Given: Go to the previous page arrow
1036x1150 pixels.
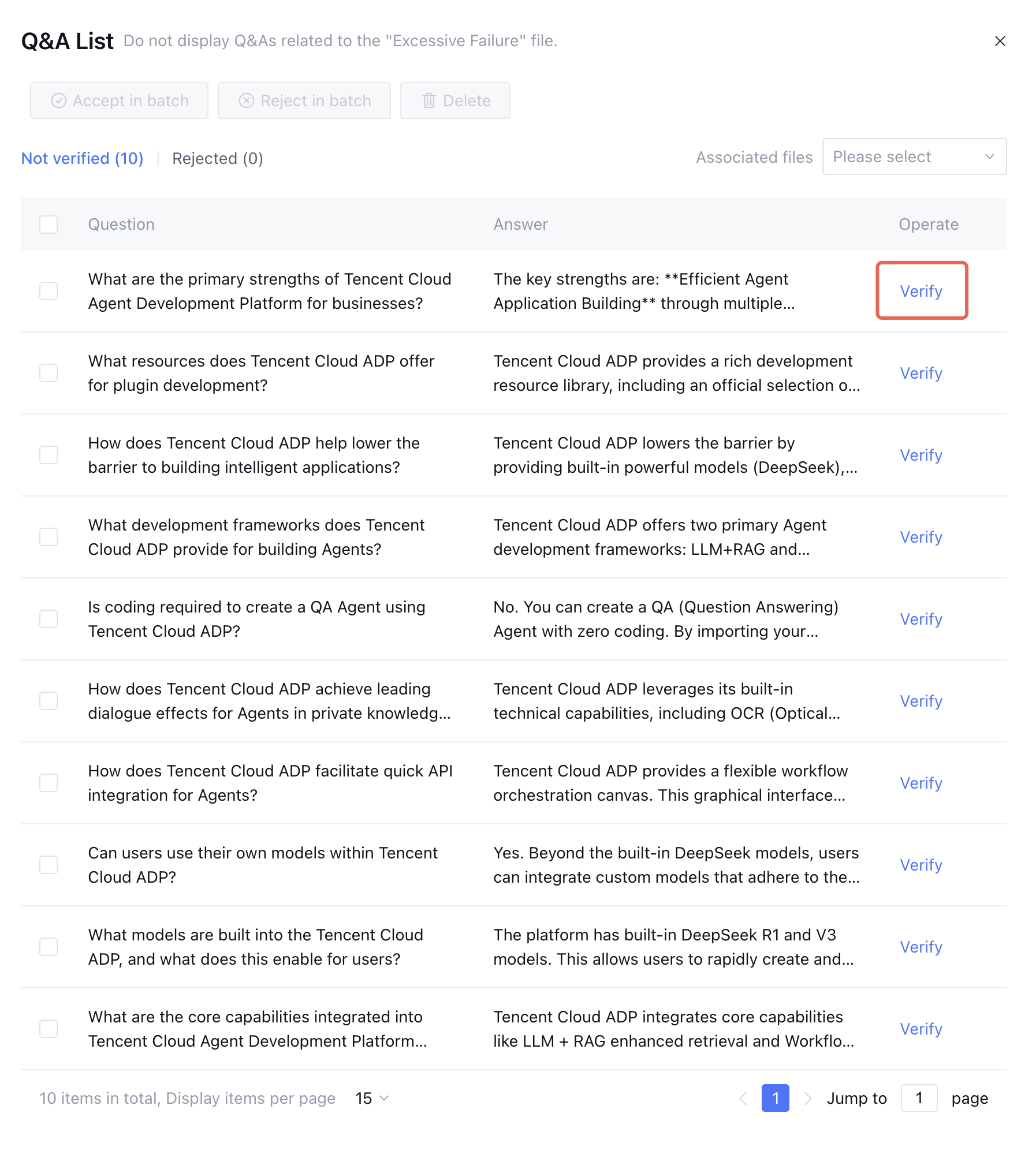Looking at the screenshot, I should (x=743, y=1098).
